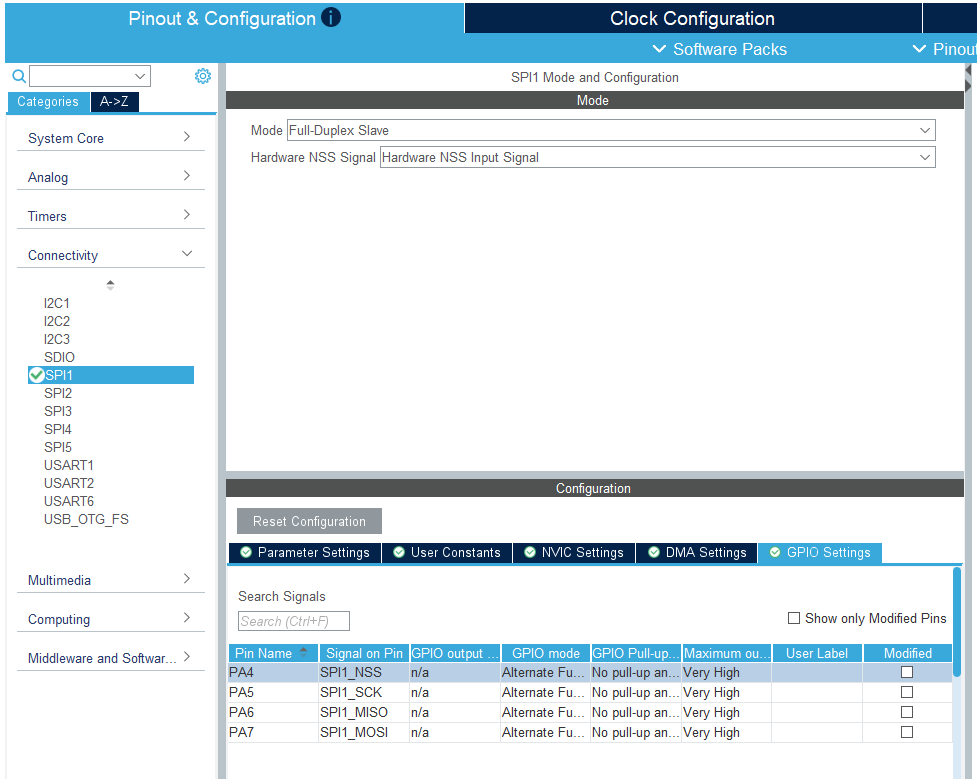
Task: Expand the Computing category
Action: point(110,619)
